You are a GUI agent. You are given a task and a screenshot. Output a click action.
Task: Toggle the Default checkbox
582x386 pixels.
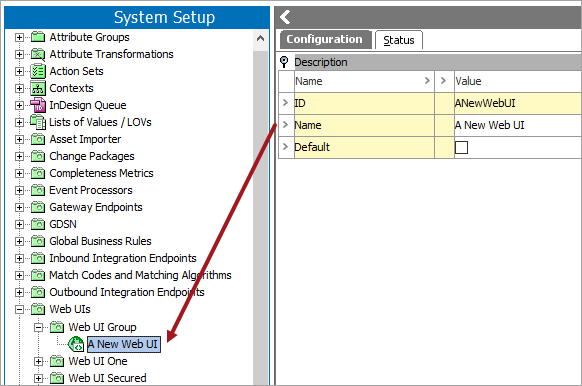[x=461, y=147]
